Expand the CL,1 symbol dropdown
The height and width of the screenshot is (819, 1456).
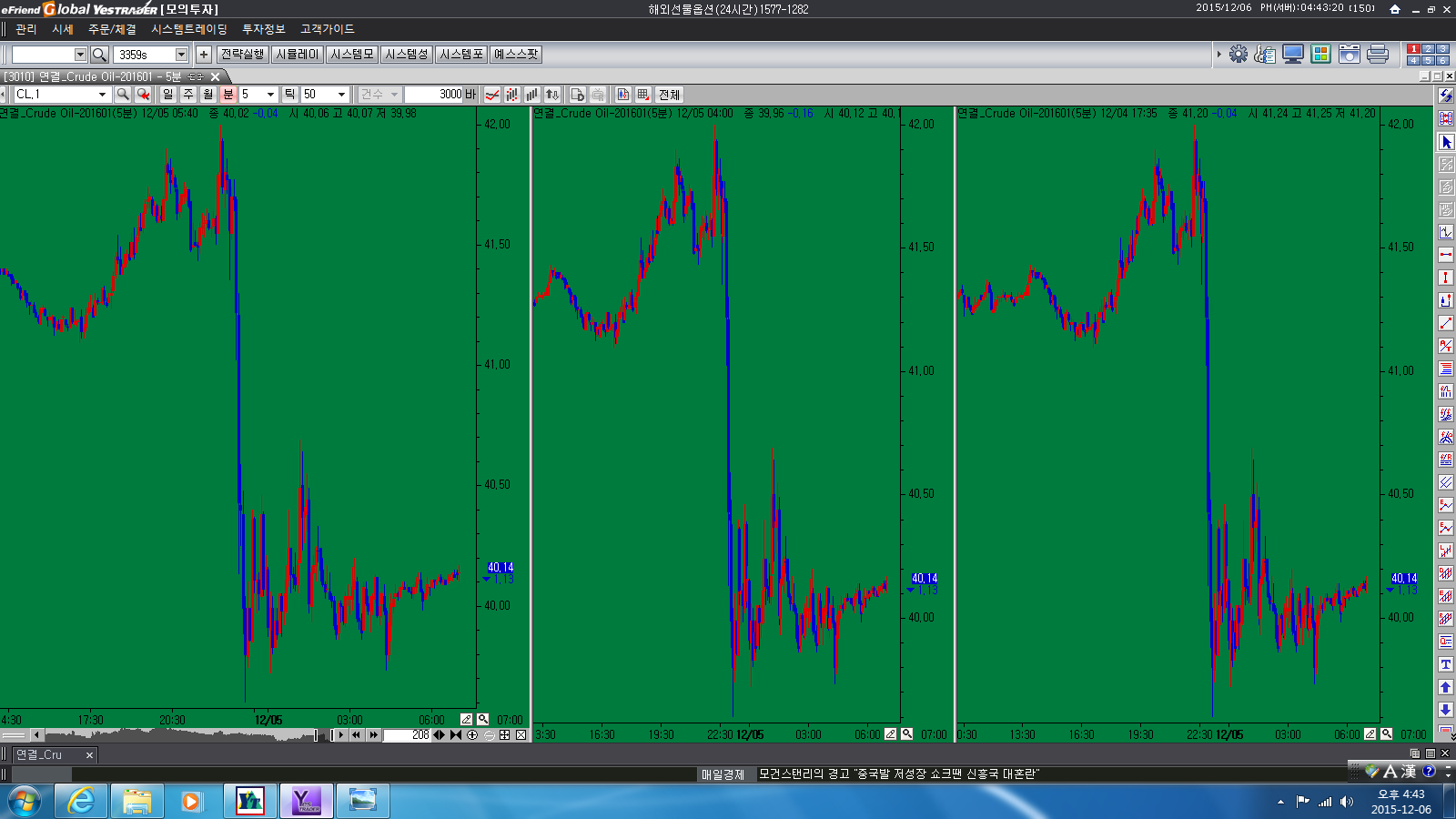[102, 95]
